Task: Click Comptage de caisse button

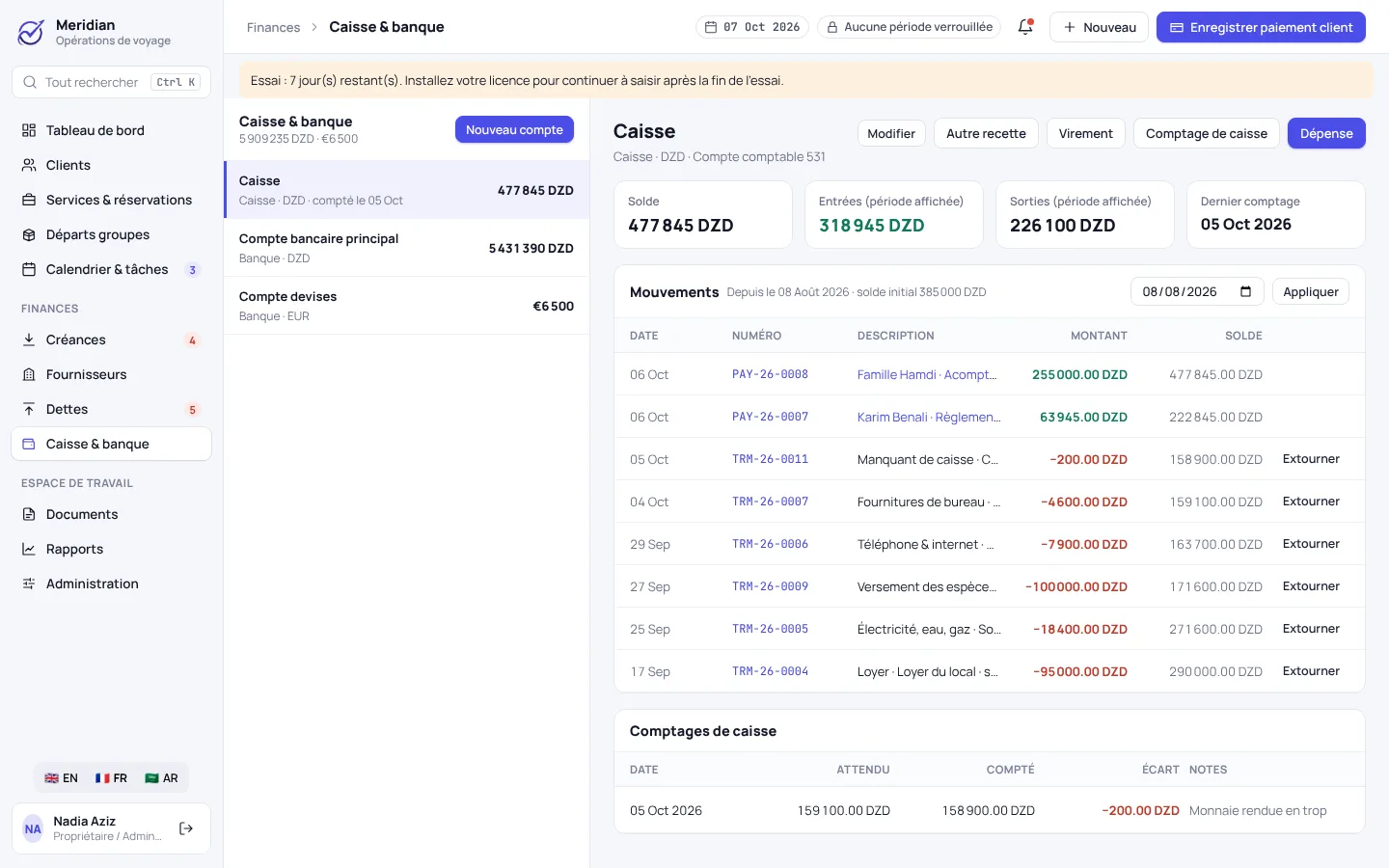Action: tap(1207, 133)
